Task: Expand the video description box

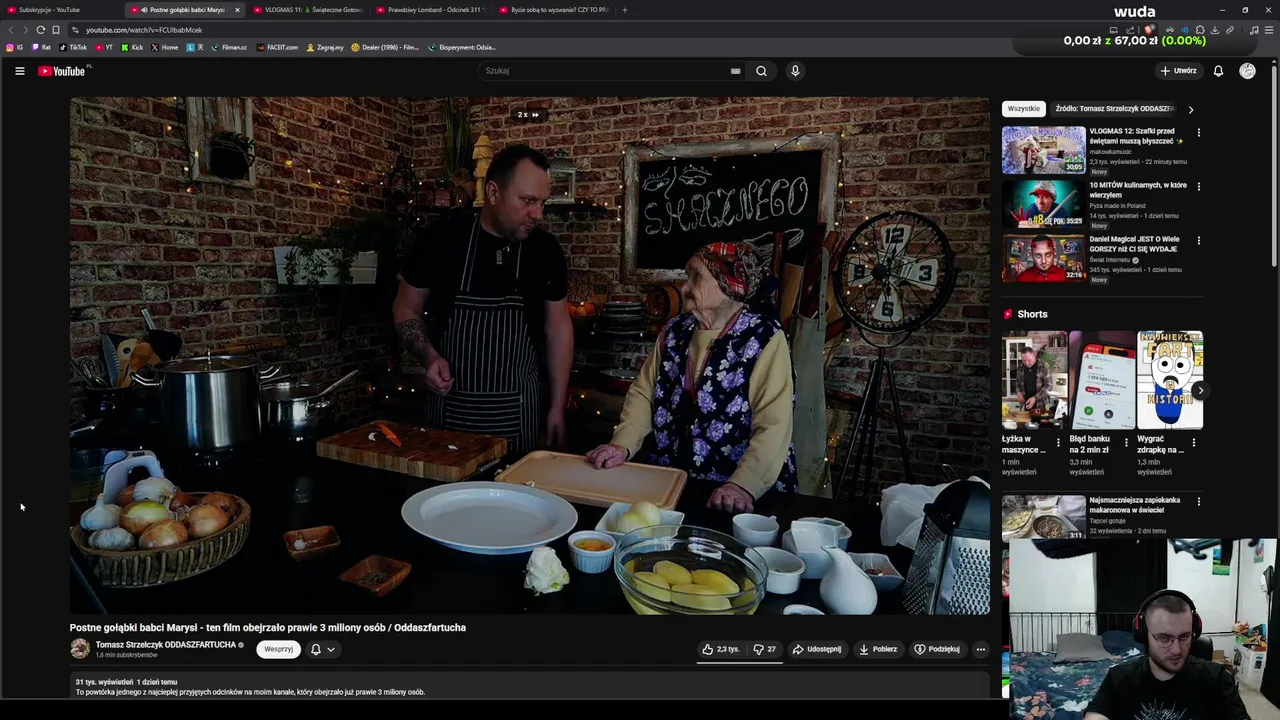Action: click(x=530, y=686)
